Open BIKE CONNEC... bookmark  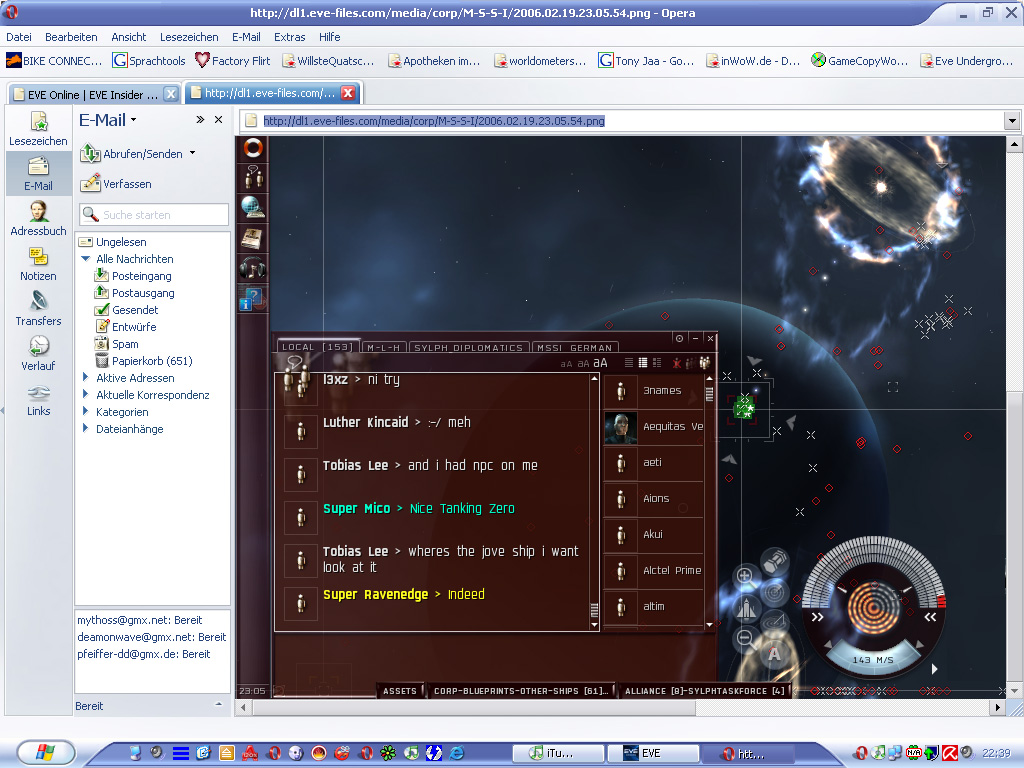54,61
